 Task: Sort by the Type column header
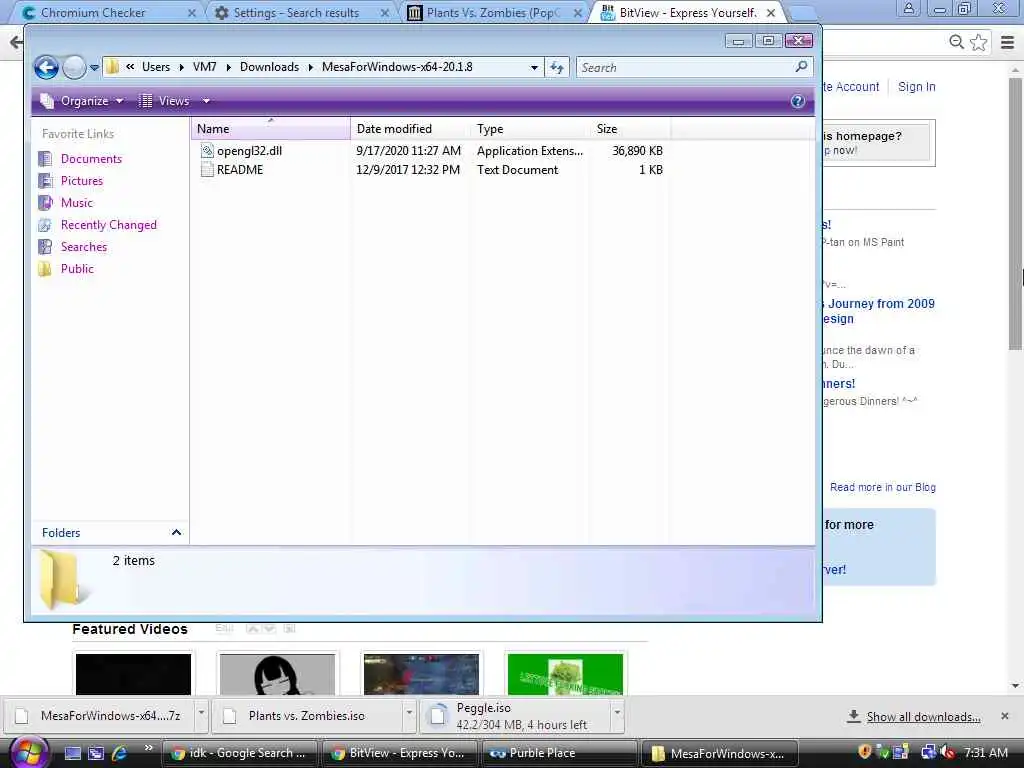pos(530,129)
